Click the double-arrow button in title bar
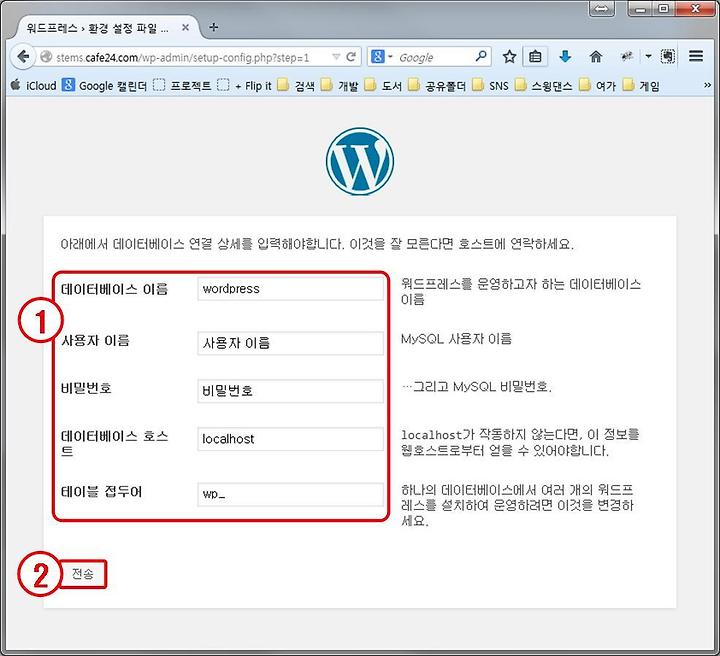This screenshot has width=720, height=656. click(x=602, y=9)
